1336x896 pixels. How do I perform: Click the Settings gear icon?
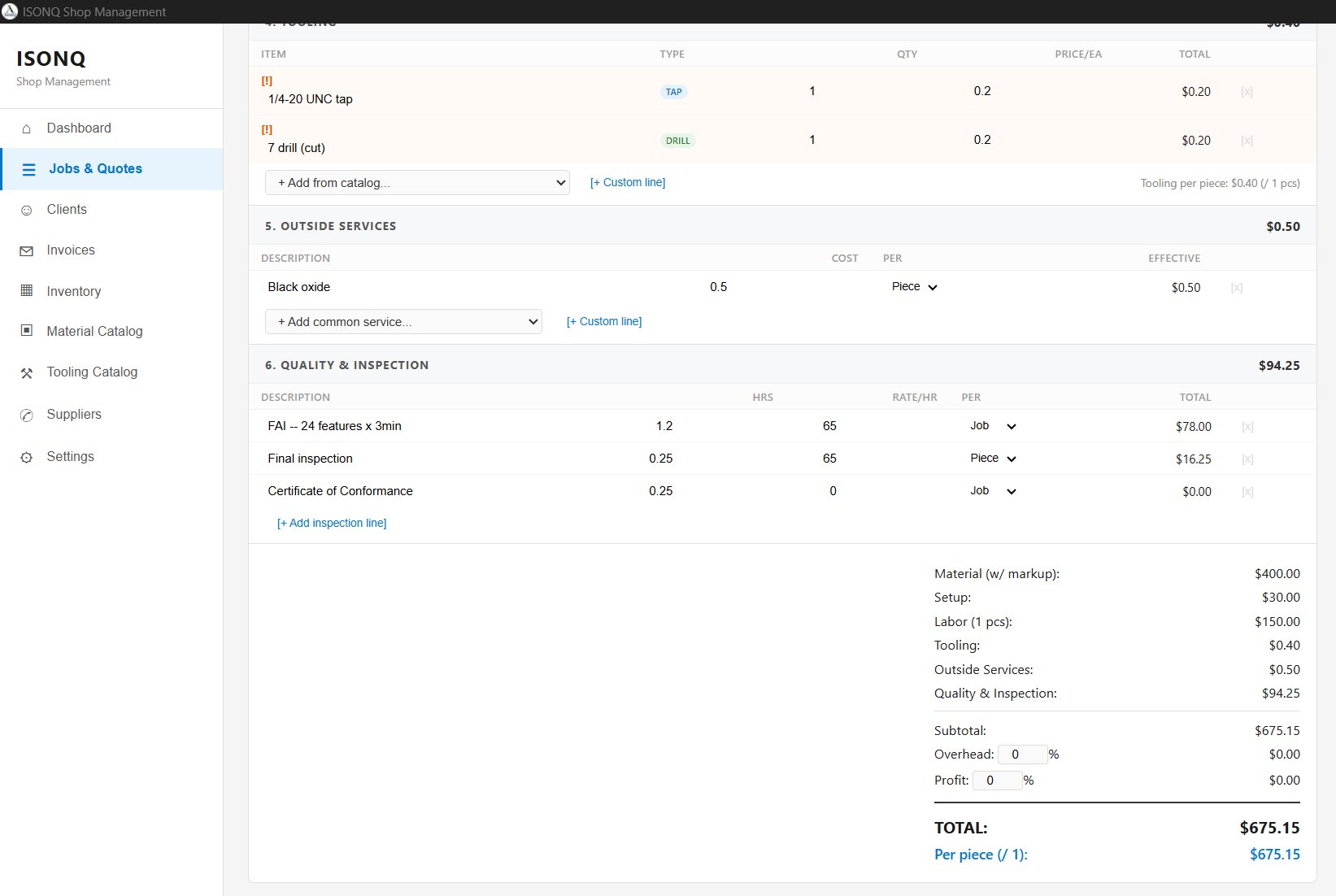click(x=27, y=456)
